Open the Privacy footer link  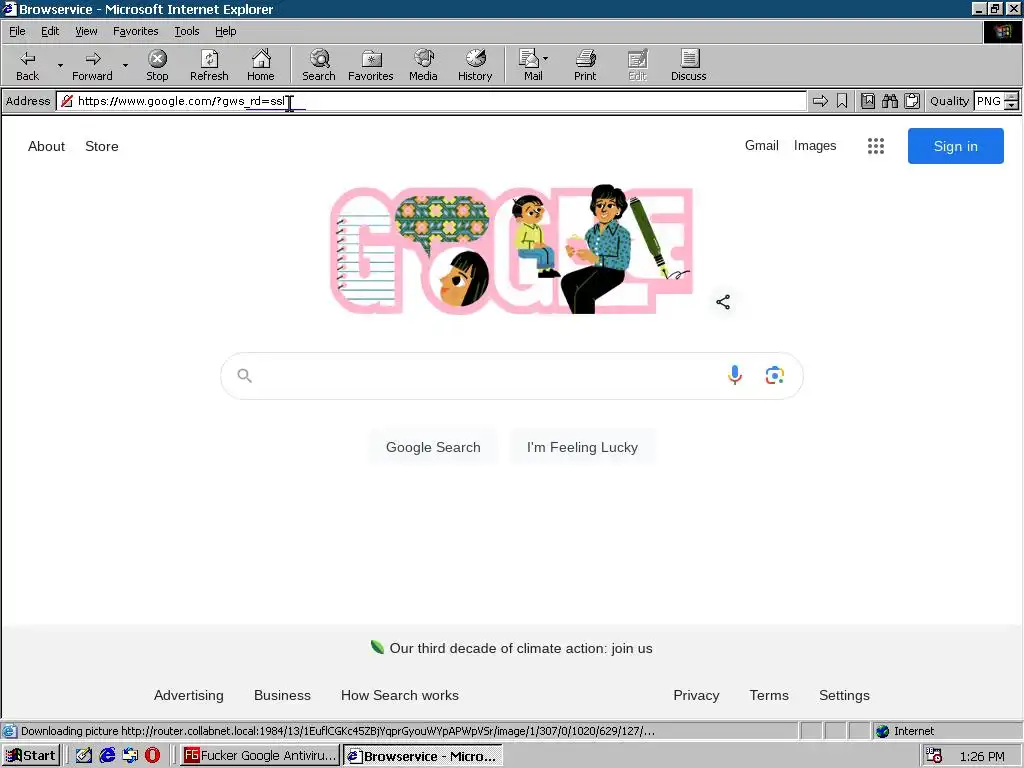696,696
